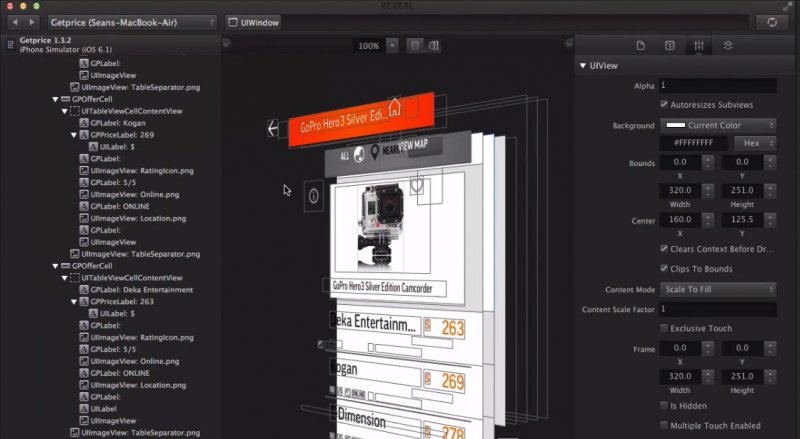Click the Content Scale Factor field
800x439 pixels.
718,309
